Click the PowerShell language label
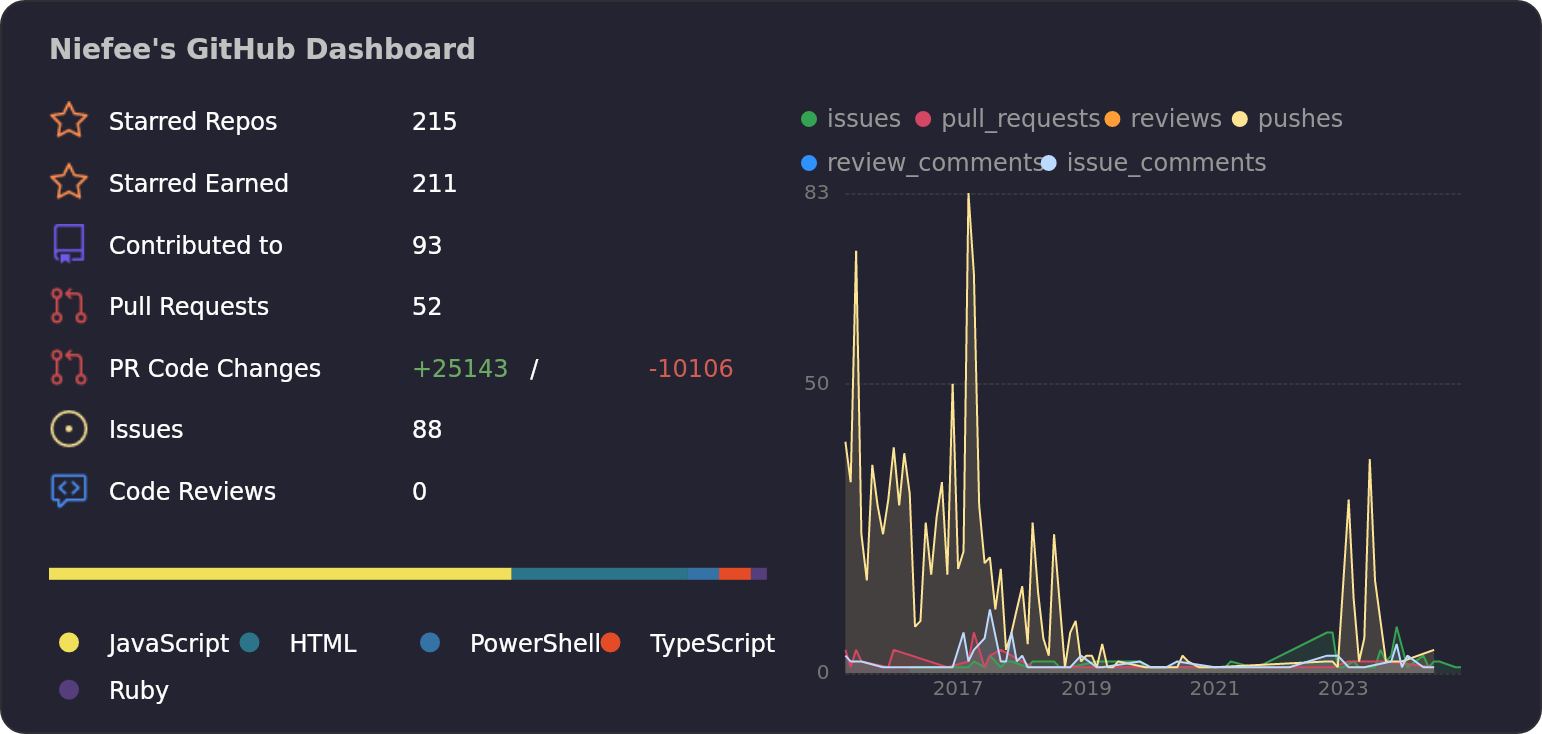 (535, 644)
